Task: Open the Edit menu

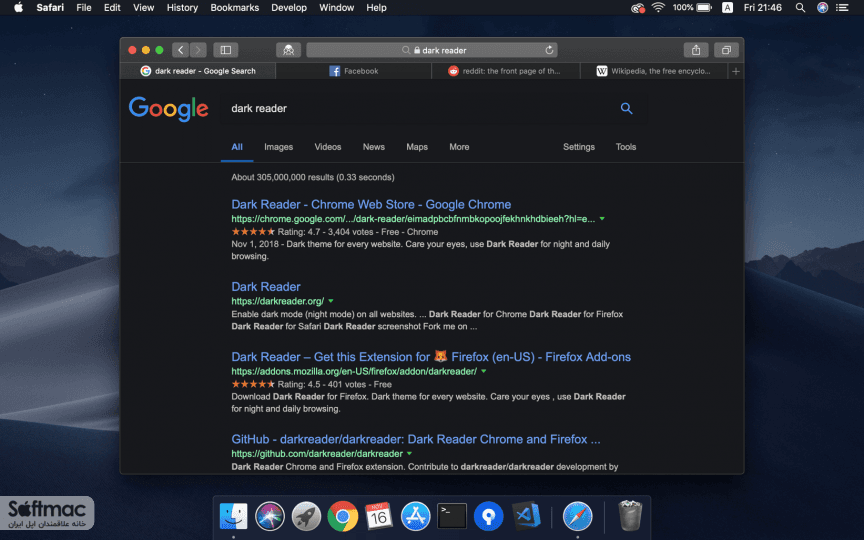Action: (x=112, y=8)
